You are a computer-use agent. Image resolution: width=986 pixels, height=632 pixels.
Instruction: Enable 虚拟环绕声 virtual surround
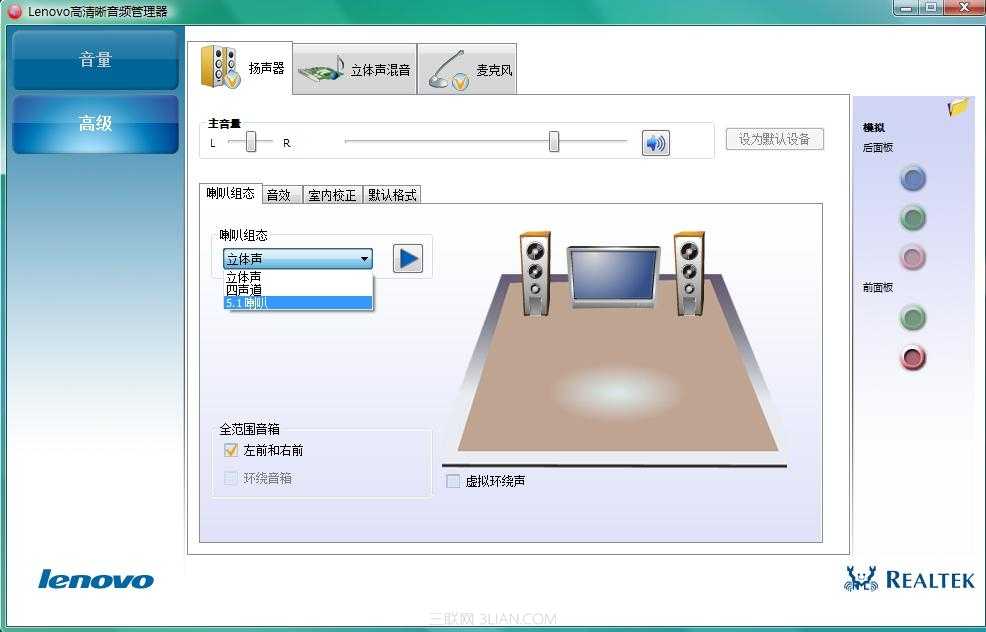click(x=453, y=481)
